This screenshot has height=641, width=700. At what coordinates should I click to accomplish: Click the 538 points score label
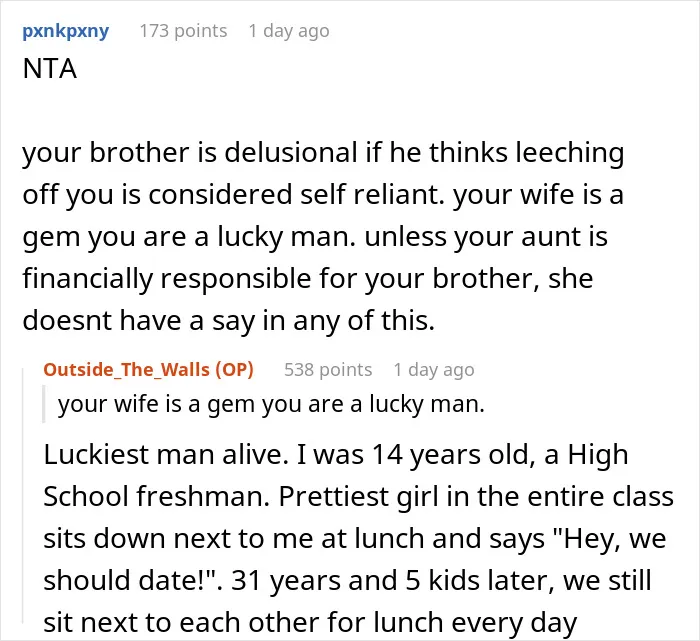[328, 370]
